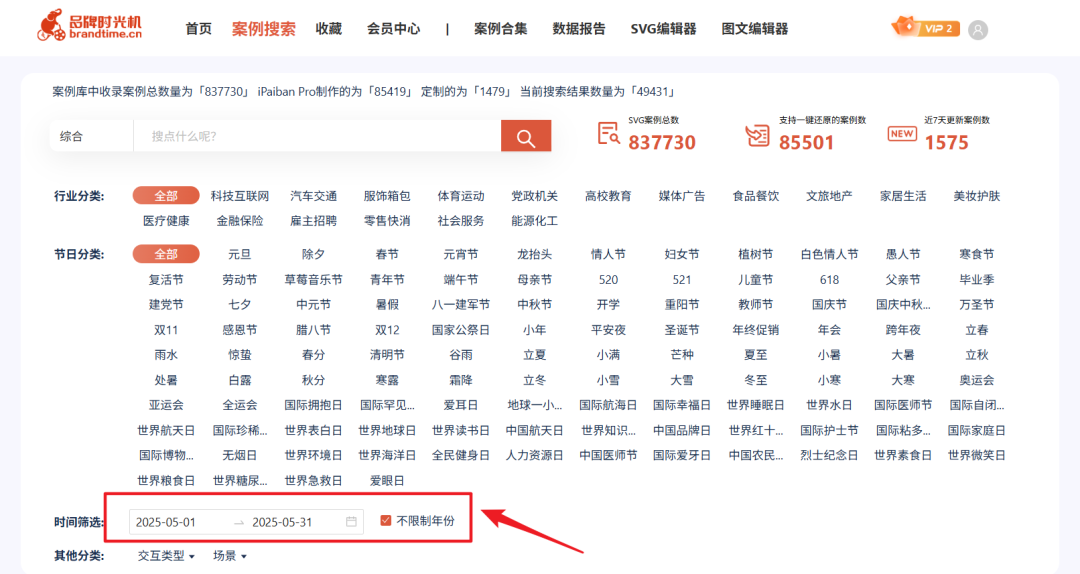The width and height of the screenshot is (1080, 574).
Task: Click the end date 2025-05-31 field
Action: tap(282, 522)
